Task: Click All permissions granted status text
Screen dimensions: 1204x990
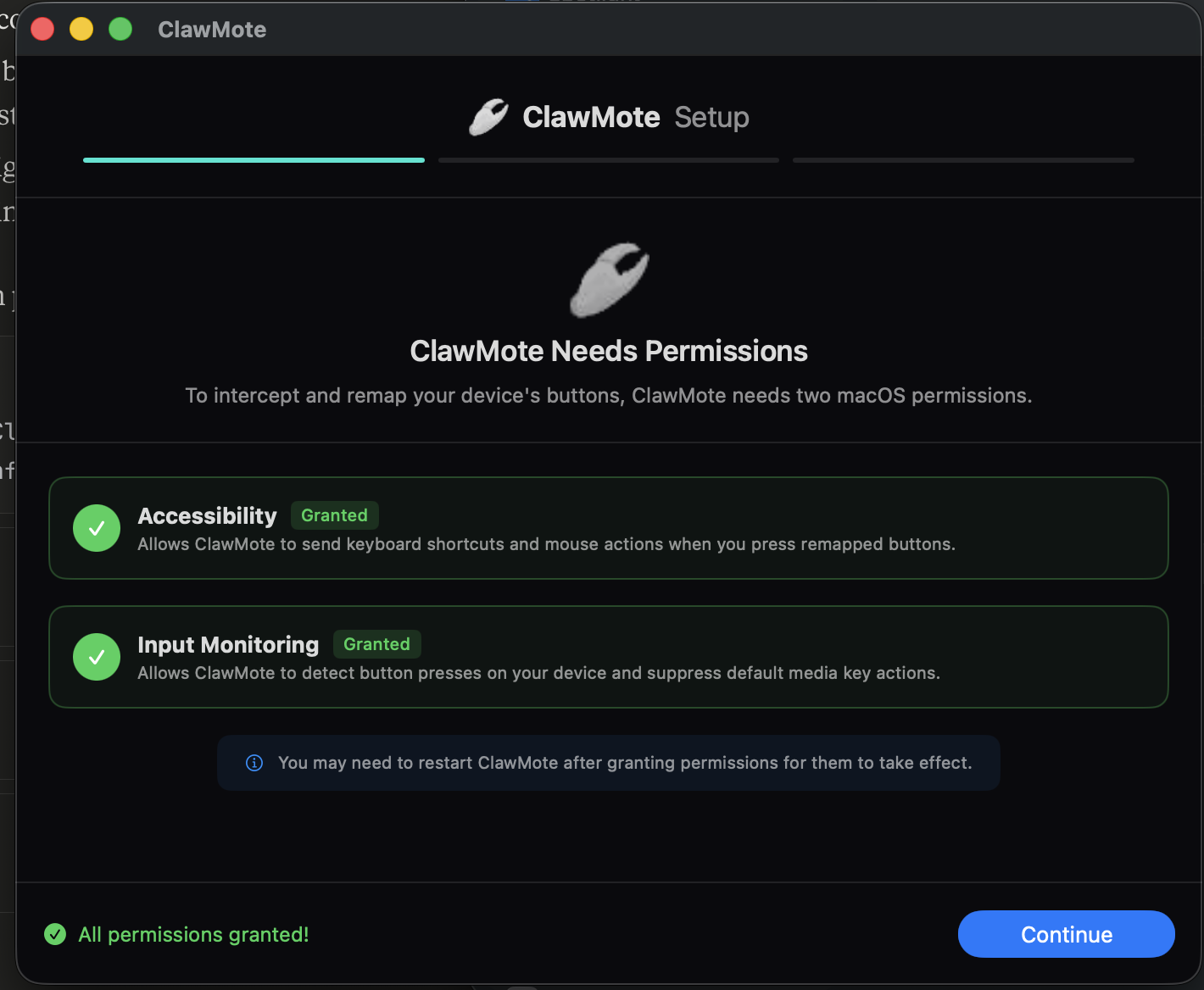Action: click(x=193, y=934)
